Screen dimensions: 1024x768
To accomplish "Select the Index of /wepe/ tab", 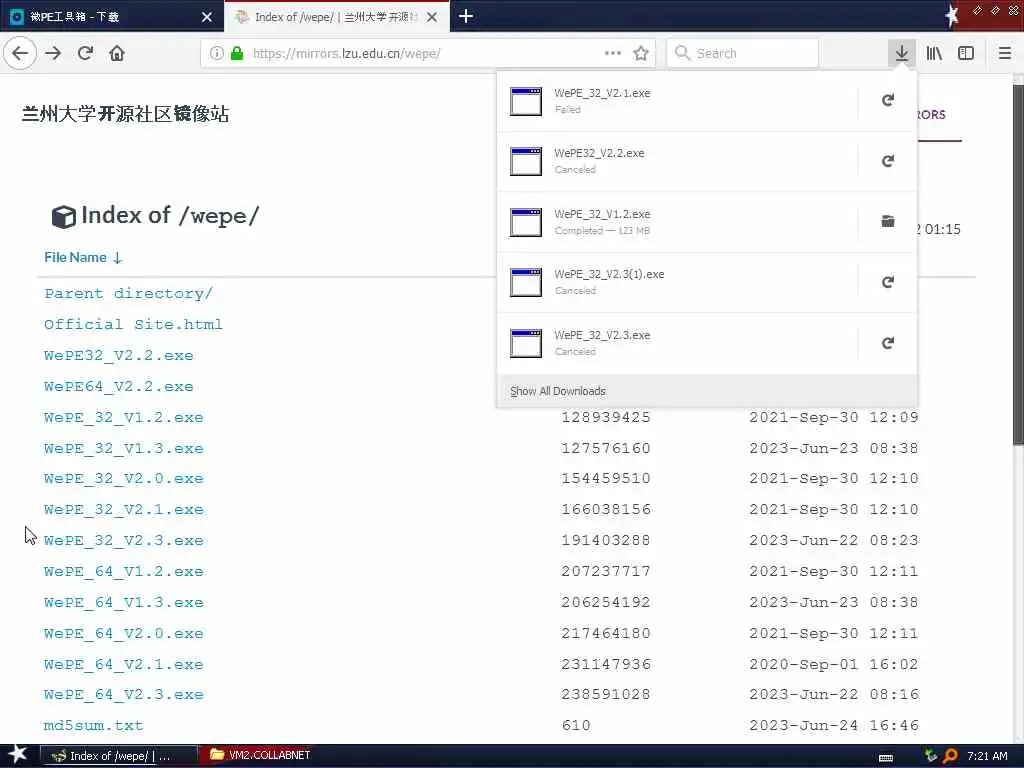I will (x=336, y=16).
